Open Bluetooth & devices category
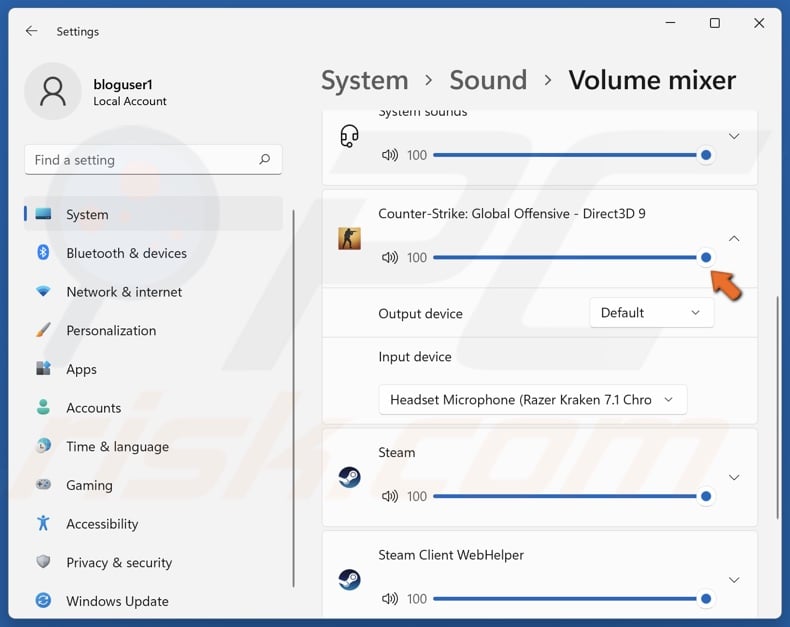The image size is (790, 627). point(153,253)
